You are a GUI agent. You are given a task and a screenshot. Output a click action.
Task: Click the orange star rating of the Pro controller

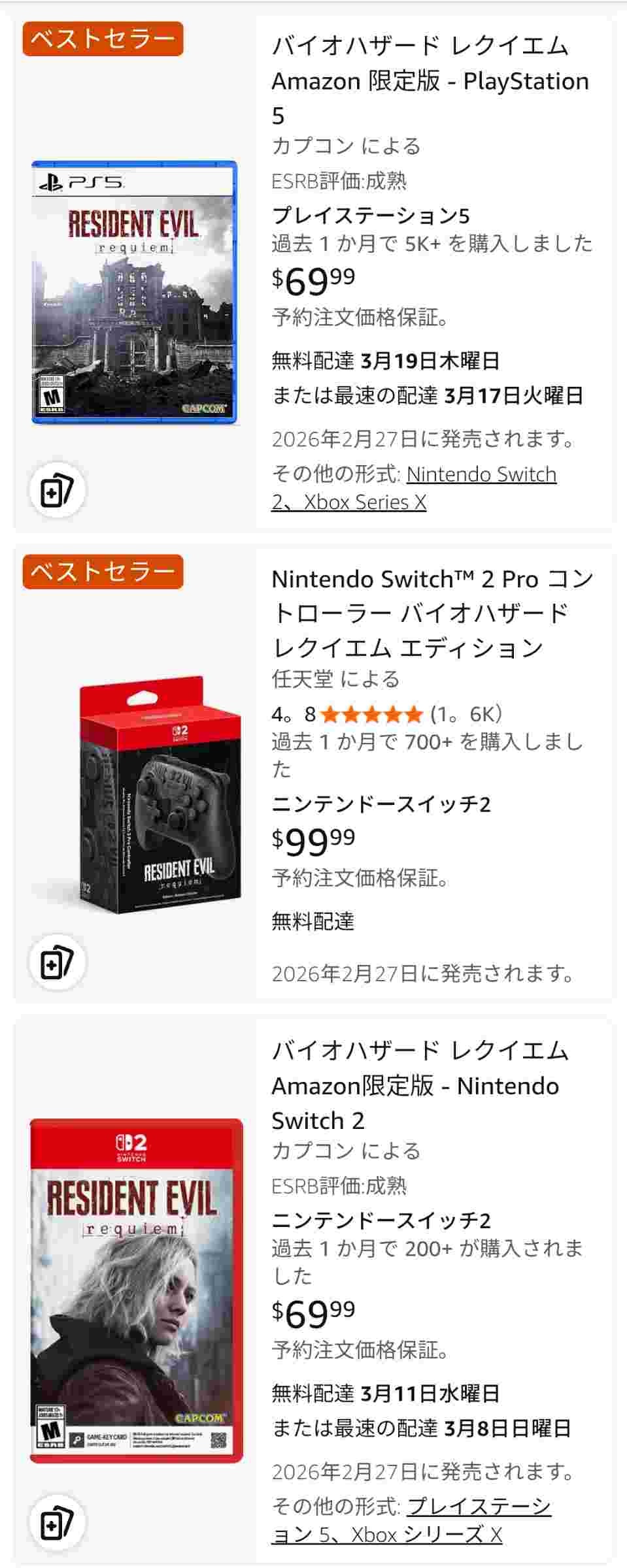point(371,714)
